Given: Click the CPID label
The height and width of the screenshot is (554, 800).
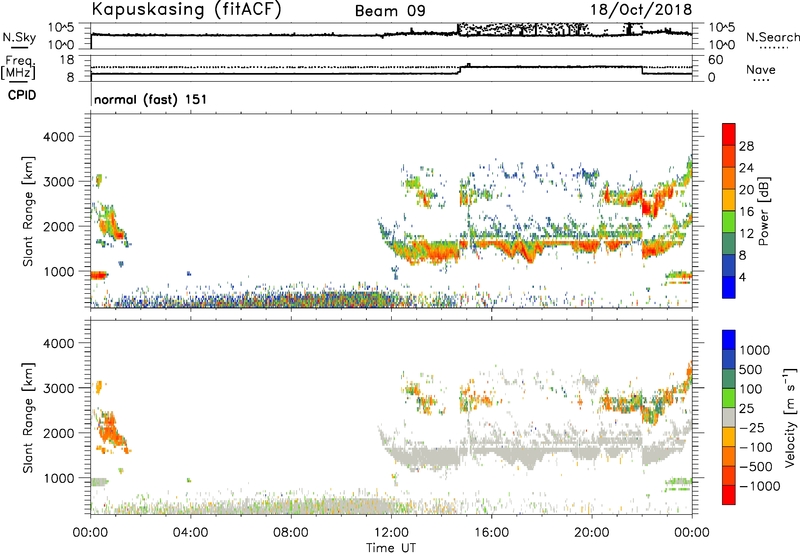Looking at the screenshot, I should 22,95.
